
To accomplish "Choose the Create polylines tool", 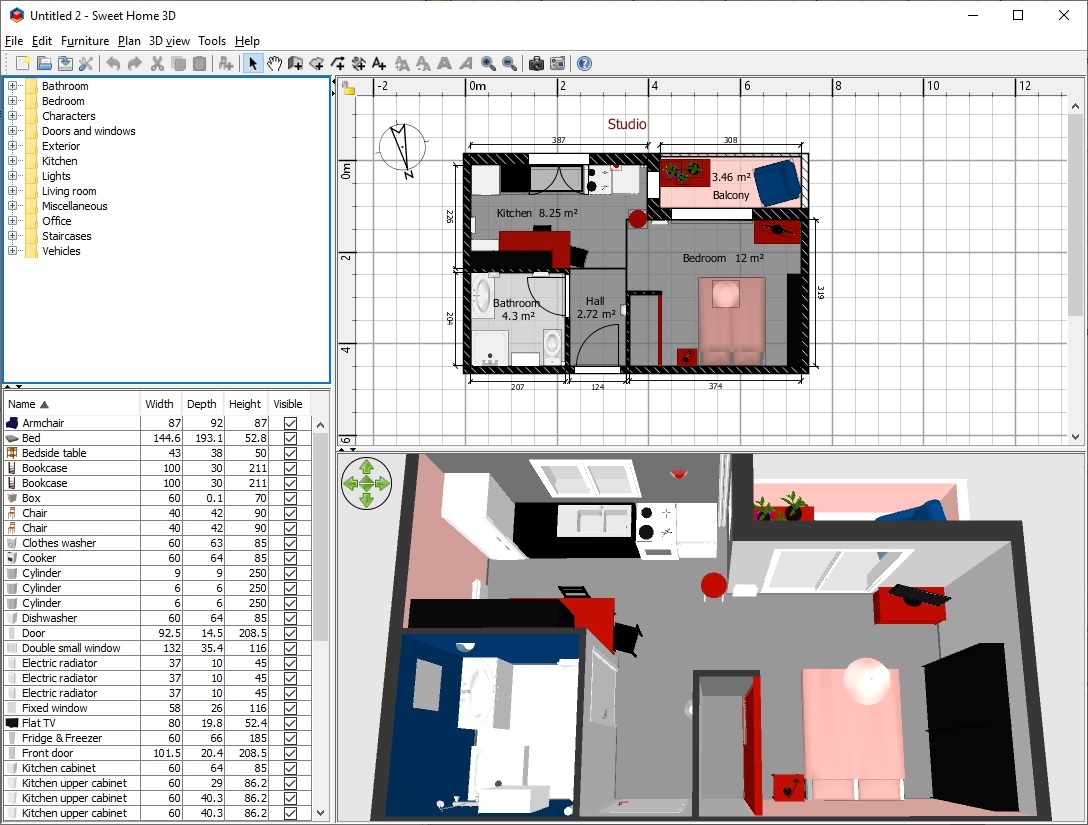I will point(337,64).
